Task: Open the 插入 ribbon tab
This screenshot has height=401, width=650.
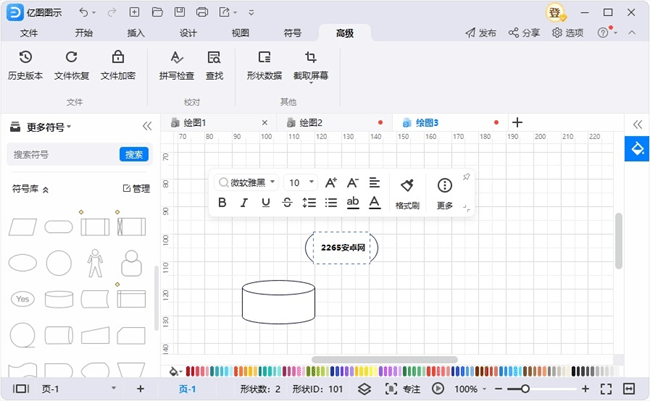Action: pyautogui.click(x=136, y=33)
